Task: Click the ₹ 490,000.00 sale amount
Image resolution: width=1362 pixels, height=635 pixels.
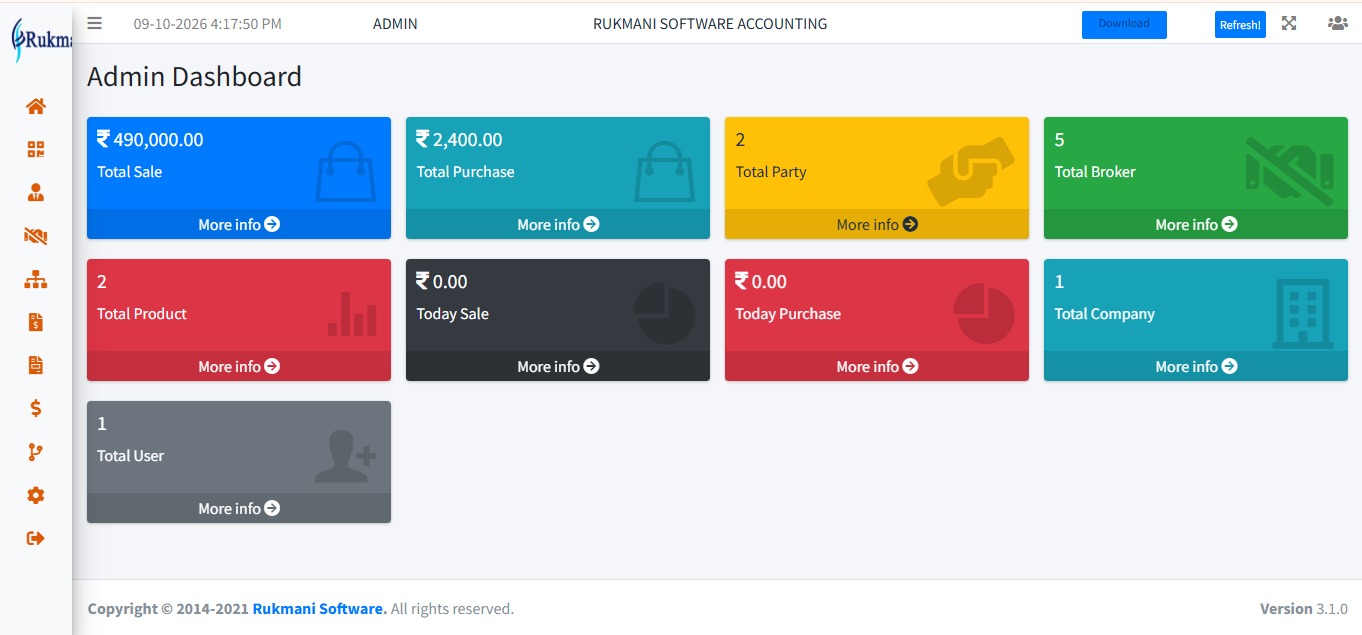Action: pyautogui.click(x=150, y=139)
